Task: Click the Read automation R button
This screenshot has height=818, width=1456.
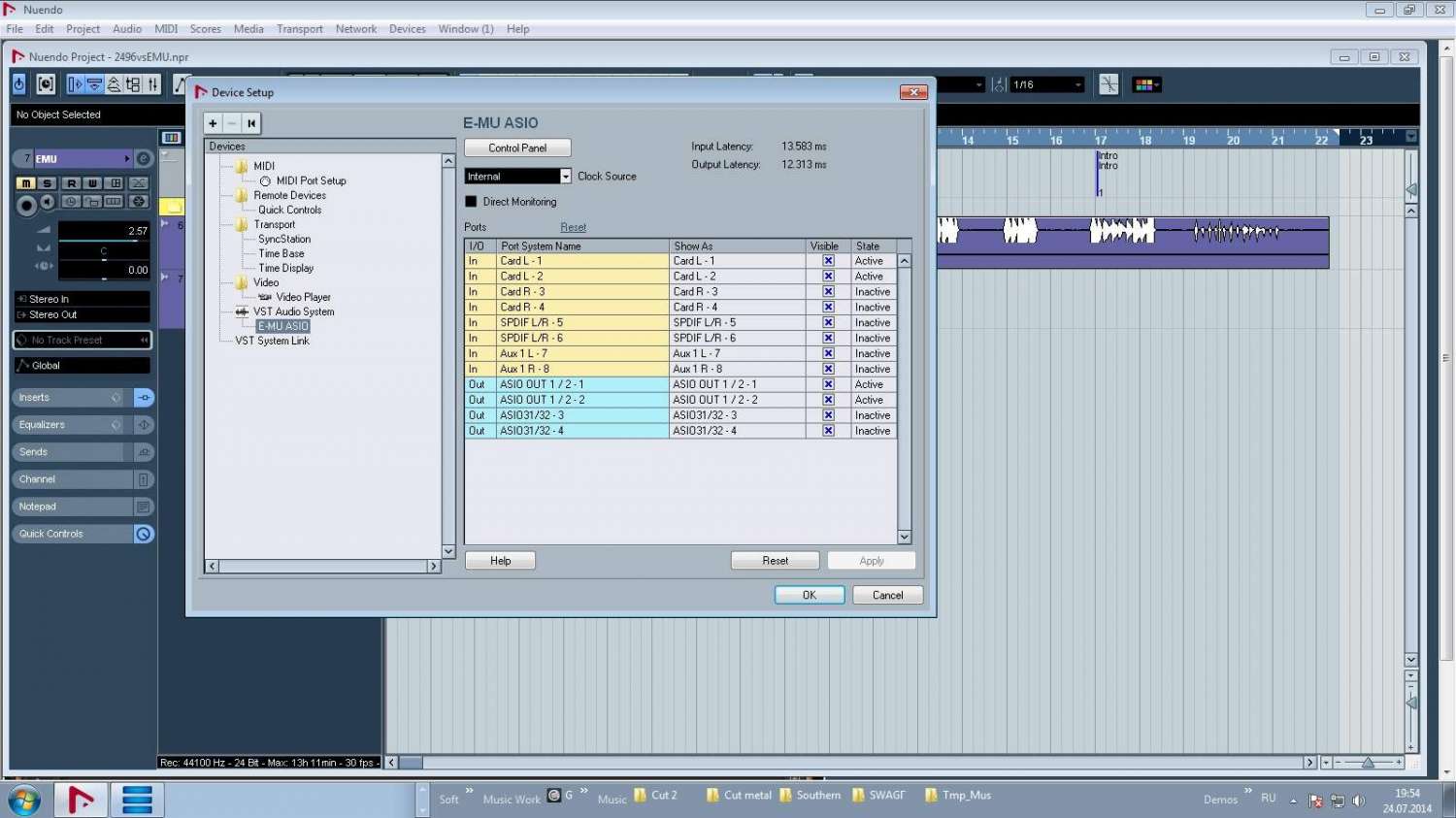Action: tap(71, 183)
